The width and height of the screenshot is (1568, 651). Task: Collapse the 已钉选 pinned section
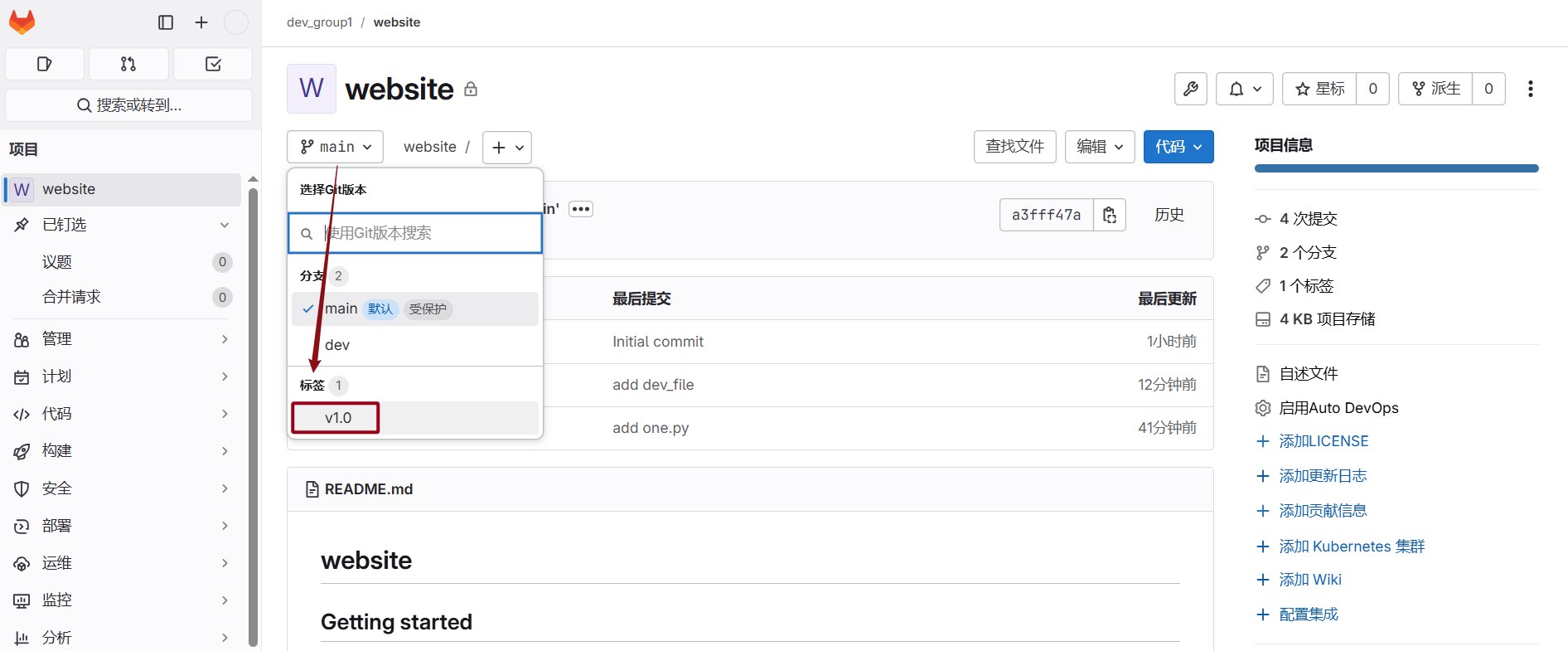pyautogui.click(x=225, y=225)
